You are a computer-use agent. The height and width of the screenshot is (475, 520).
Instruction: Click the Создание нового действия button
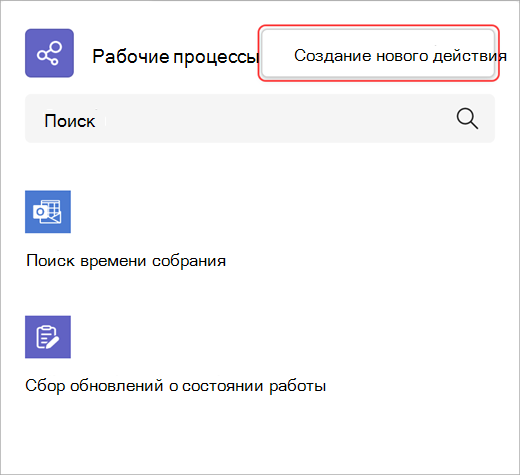pos(378,54)
